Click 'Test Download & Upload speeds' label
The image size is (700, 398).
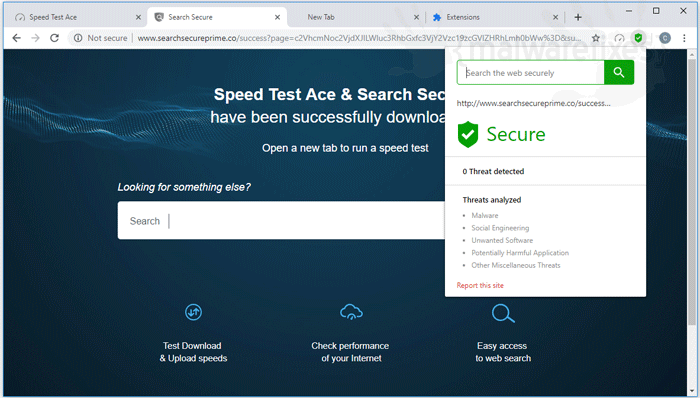tap(193, 352)
